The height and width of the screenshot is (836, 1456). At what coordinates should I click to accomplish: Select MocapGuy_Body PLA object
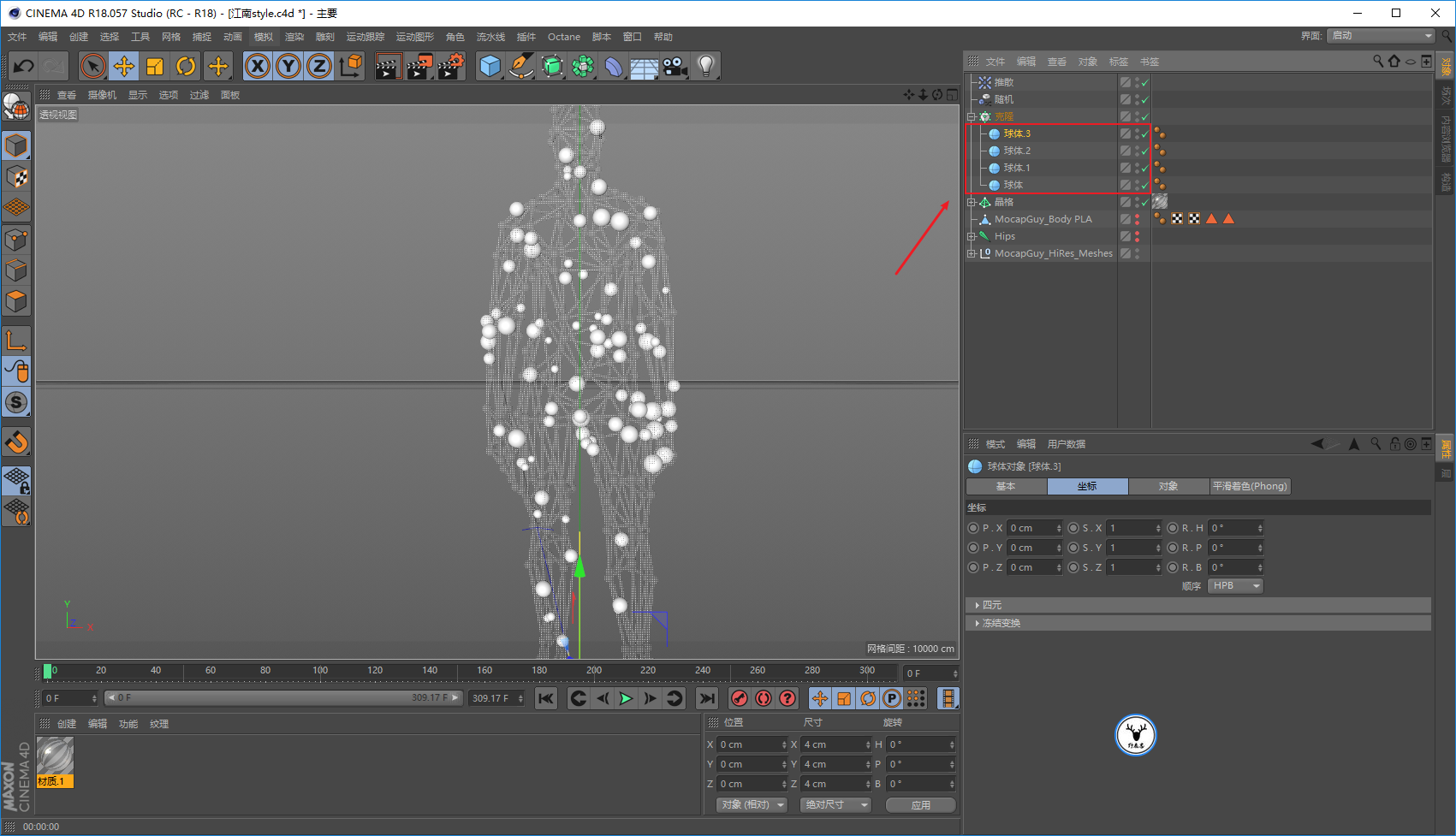[x=1043, y=219]
